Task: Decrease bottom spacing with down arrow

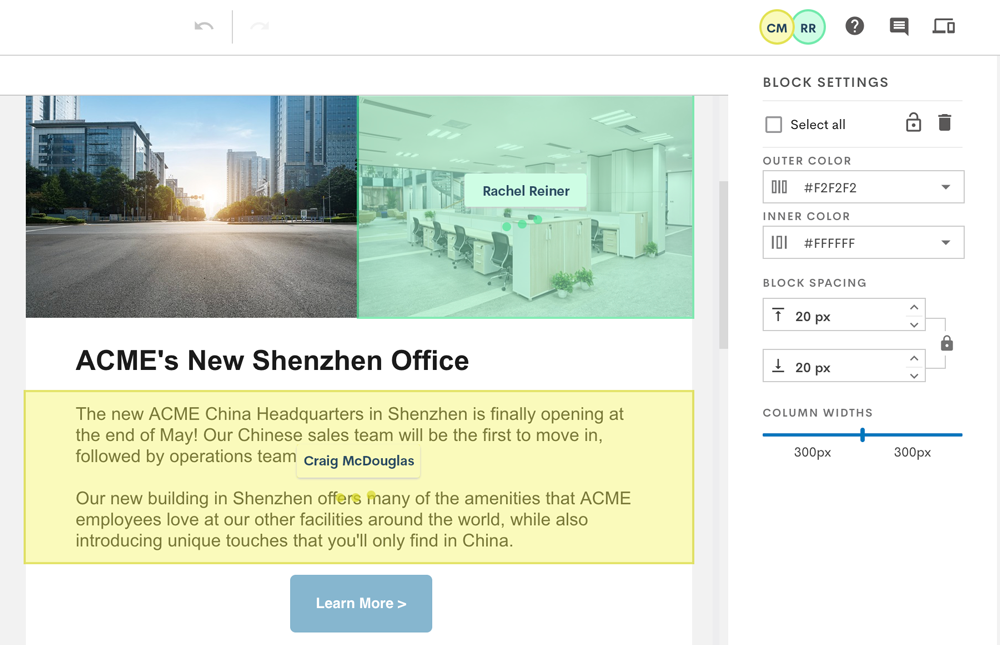Action: pos(914,375)
